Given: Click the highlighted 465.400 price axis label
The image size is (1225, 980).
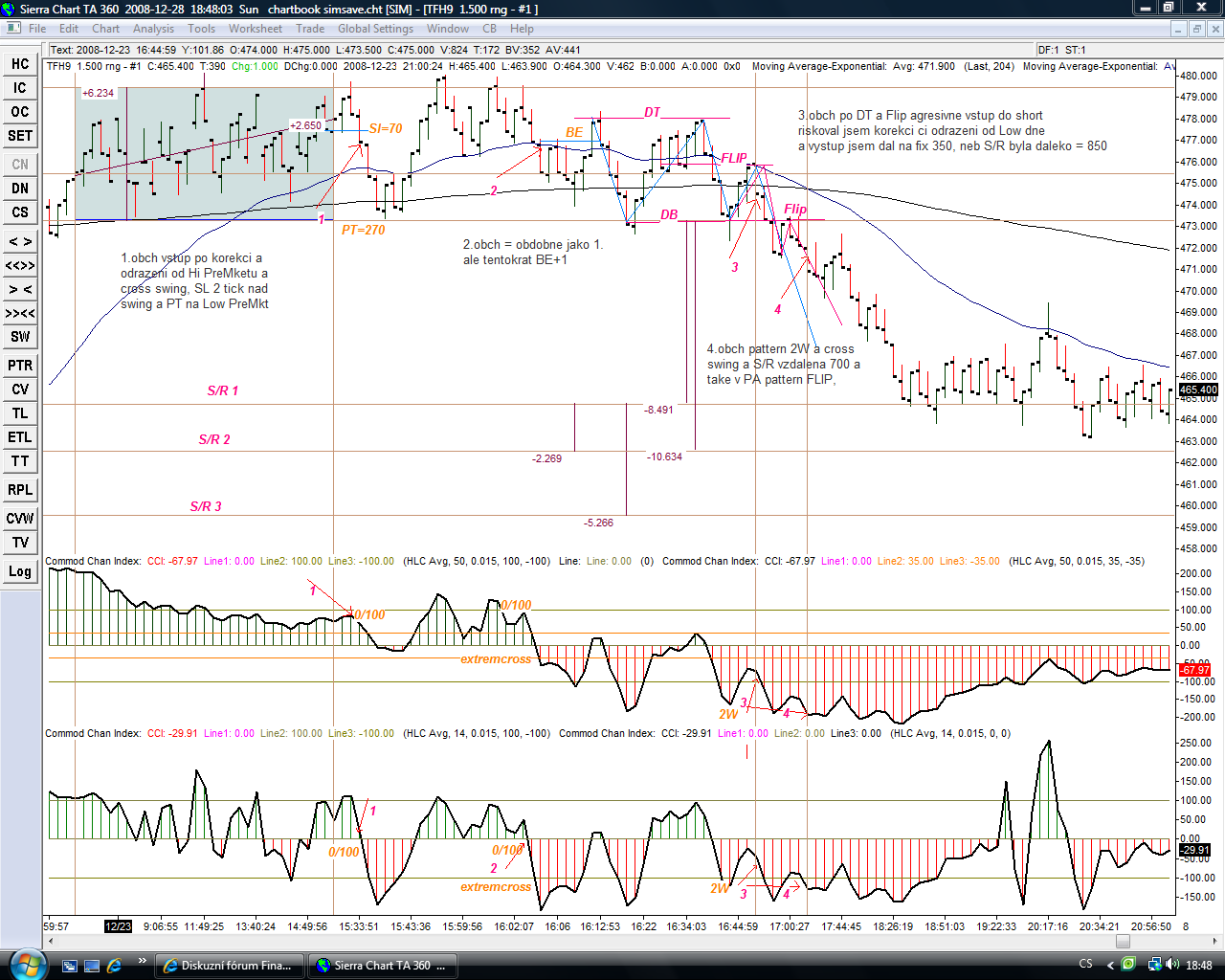Looking at the screenshot, I should pyautogui.click(x=1198, y=390).
